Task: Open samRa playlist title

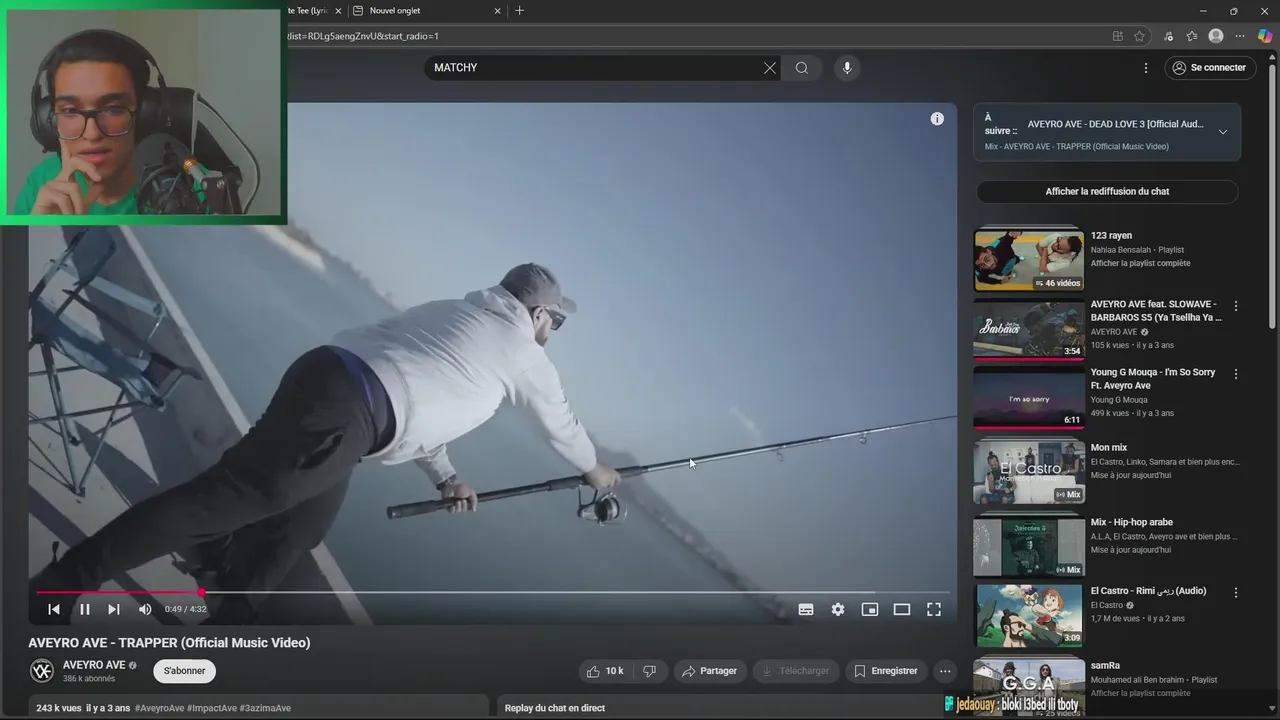Action: tap(1105, 665)
